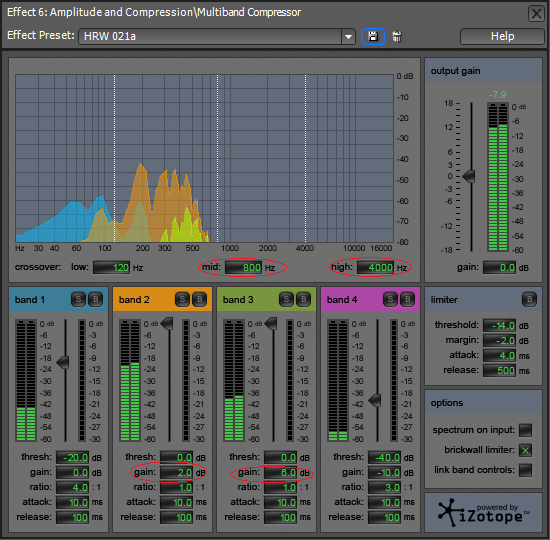550x540 pixels.
Task: Bypass band 3
Action: click(303, 299)
